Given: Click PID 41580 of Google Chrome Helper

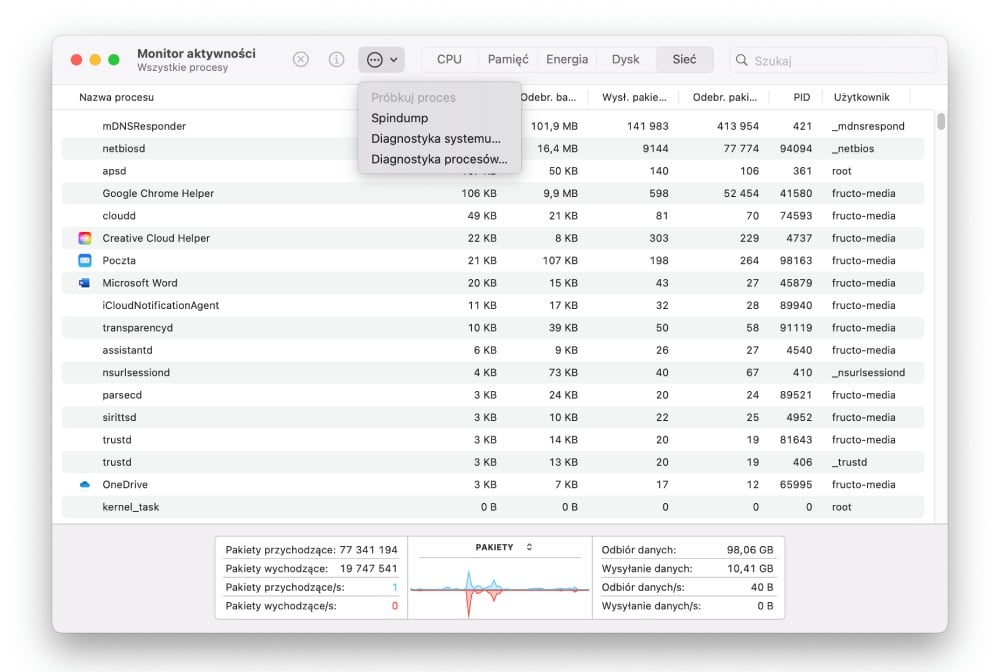Looking at the screenshot, I should [795, 193].
